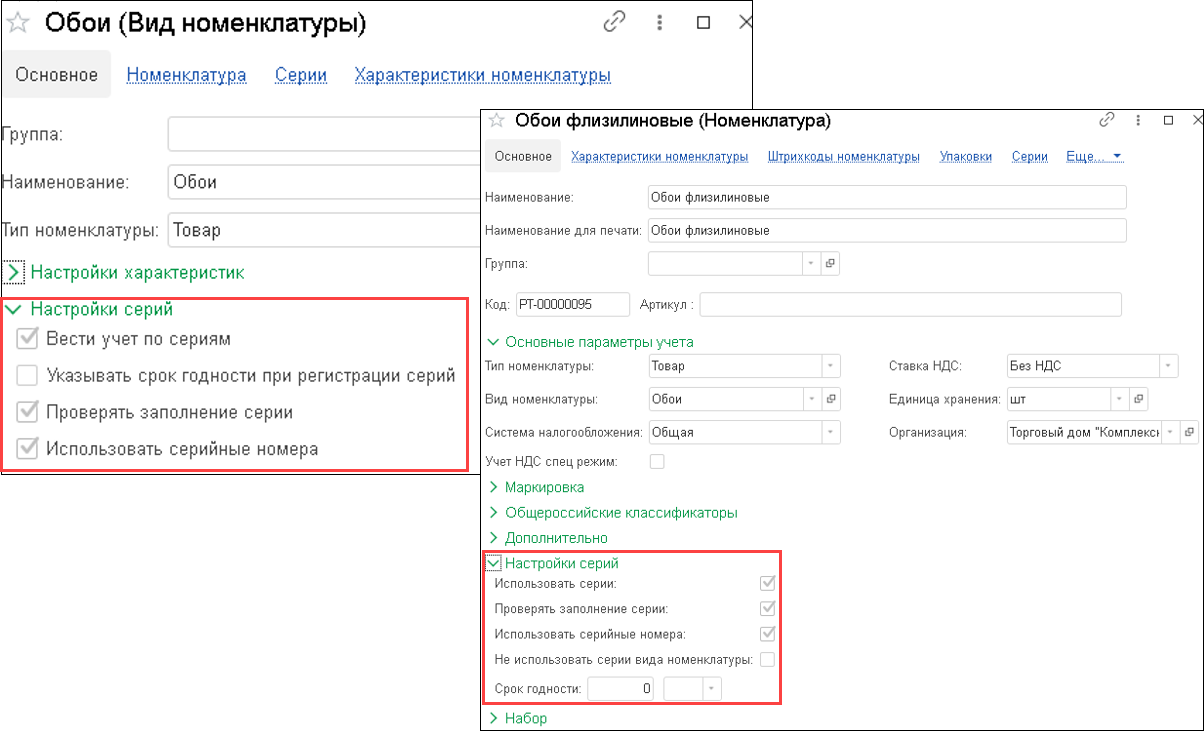Open the Упаковки link
Screen dimensions: 1204x731
(x=965, y=156)
